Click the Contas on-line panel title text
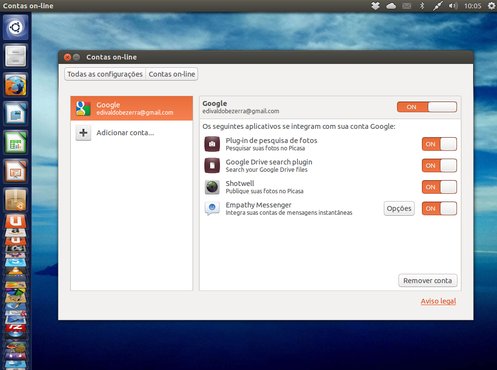Screen dimensions: 497x370 [x=28, y=6]
